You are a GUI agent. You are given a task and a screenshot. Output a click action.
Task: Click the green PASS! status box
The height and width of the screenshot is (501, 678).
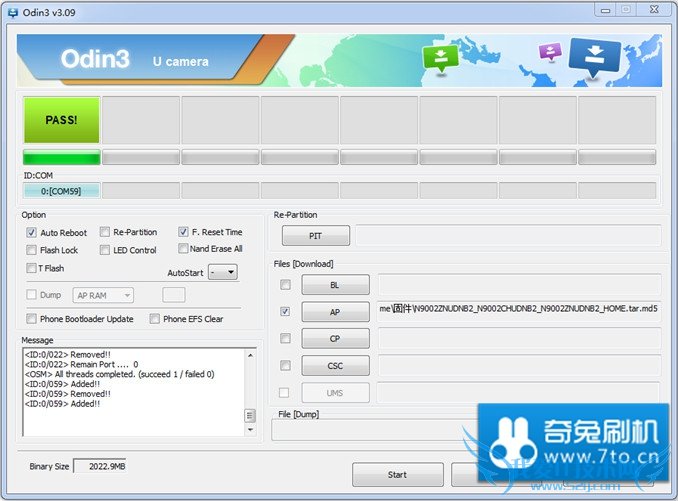[x=61, y=120]
